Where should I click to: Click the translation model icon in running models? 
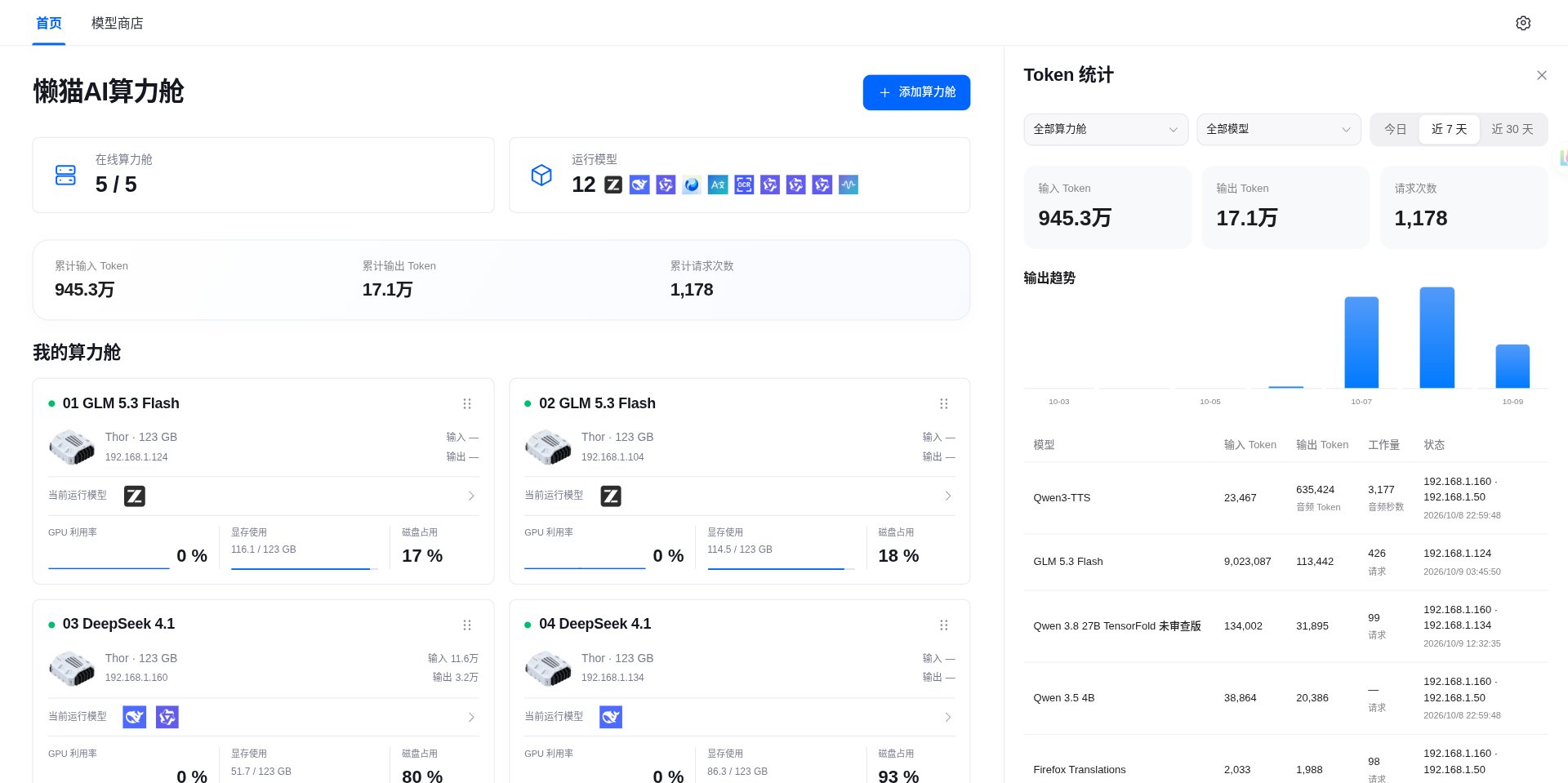(x=718, y=185)
